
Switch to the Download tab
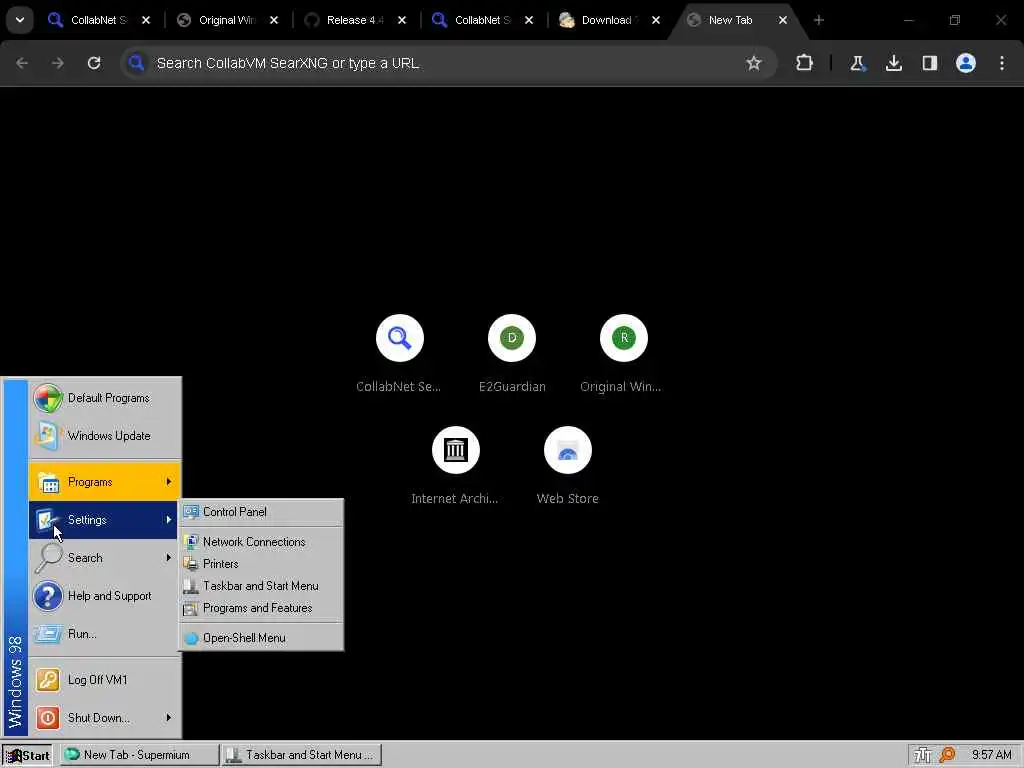[x=606, y=20]
